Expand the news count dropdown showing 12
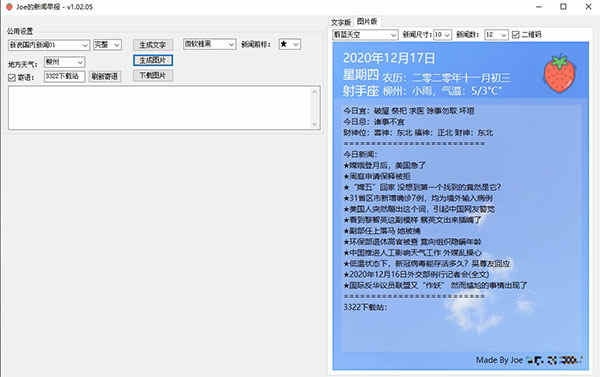Image resolution: width=600 pixels, height=377 pixels. coord(496,35)
